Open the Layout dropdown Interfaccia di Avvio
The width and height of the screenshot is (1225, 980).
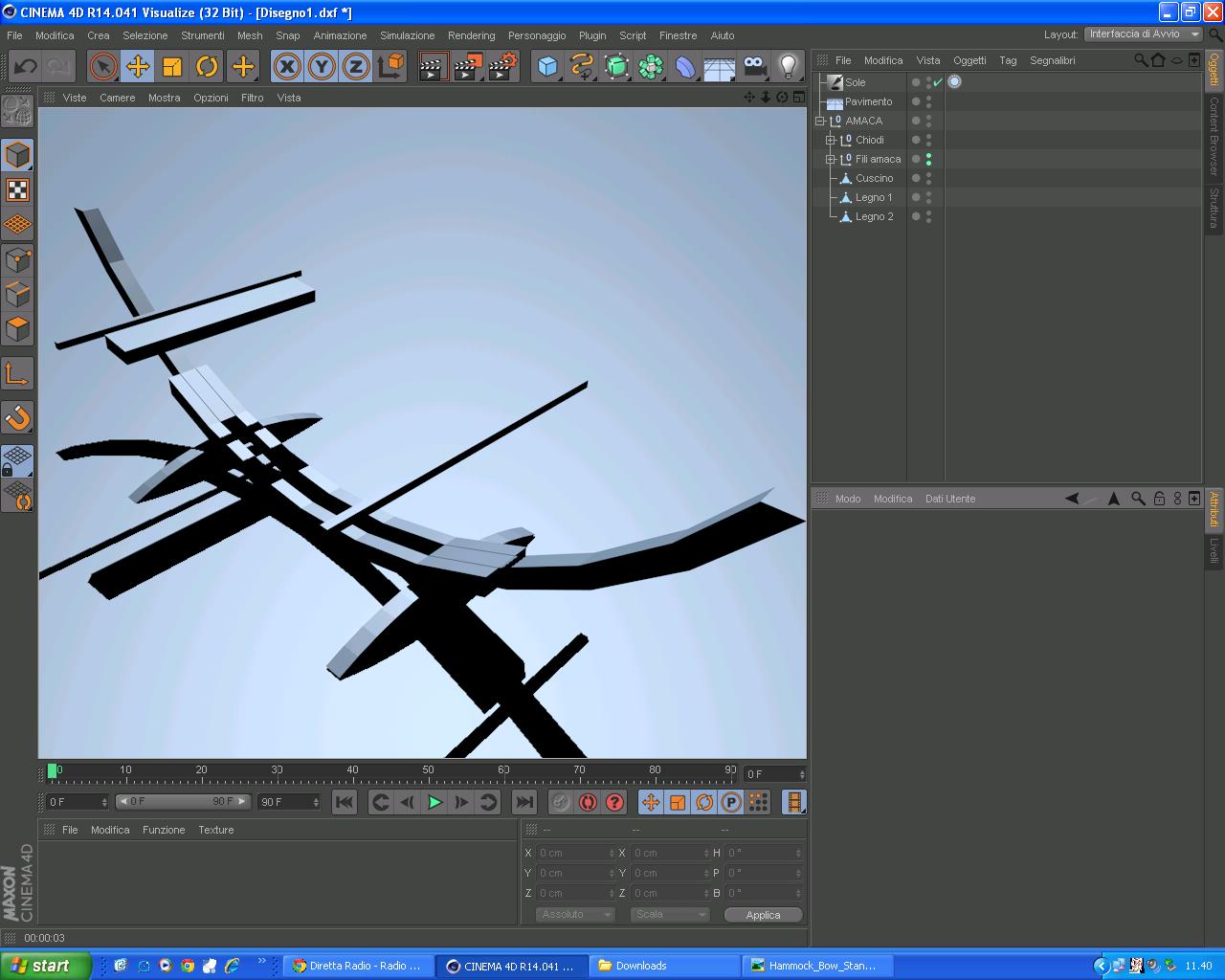click(x=1143, y=34)
